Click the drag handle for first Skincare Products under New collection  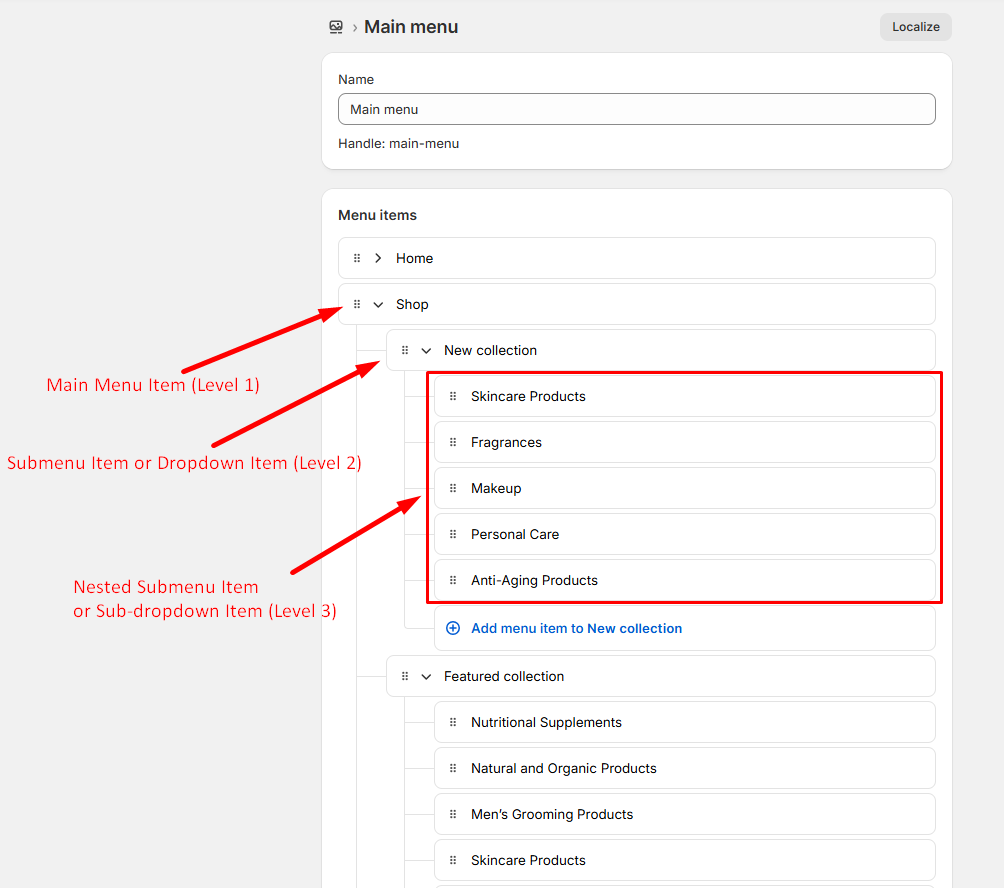tap(453, 396)
